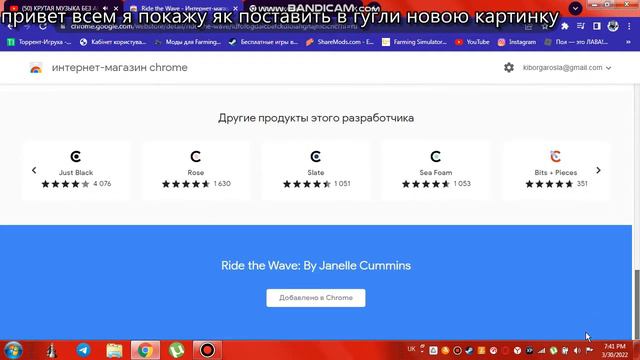Open the Бесплатные игры bookmark
This screenshot has height=360, width=640.
pyautogui.click(x=263, y=42)
